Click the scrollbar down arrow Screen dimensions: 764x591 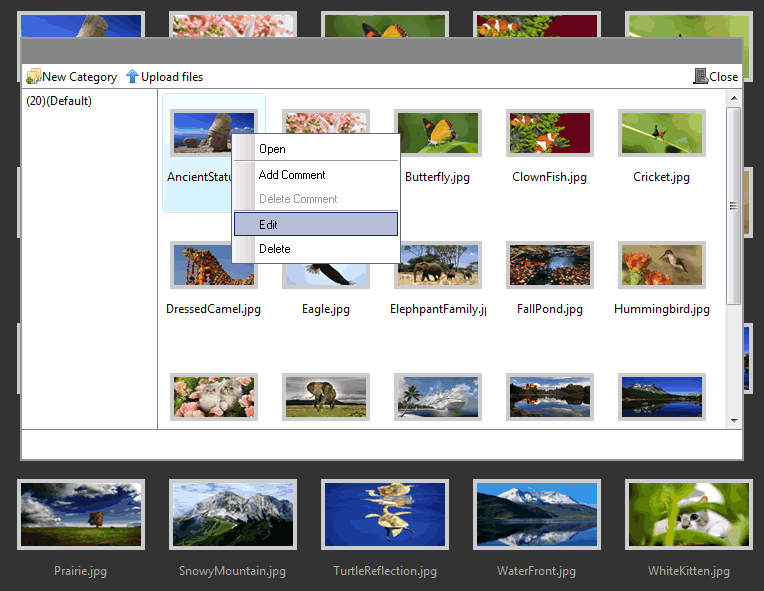tap(733, 421)
